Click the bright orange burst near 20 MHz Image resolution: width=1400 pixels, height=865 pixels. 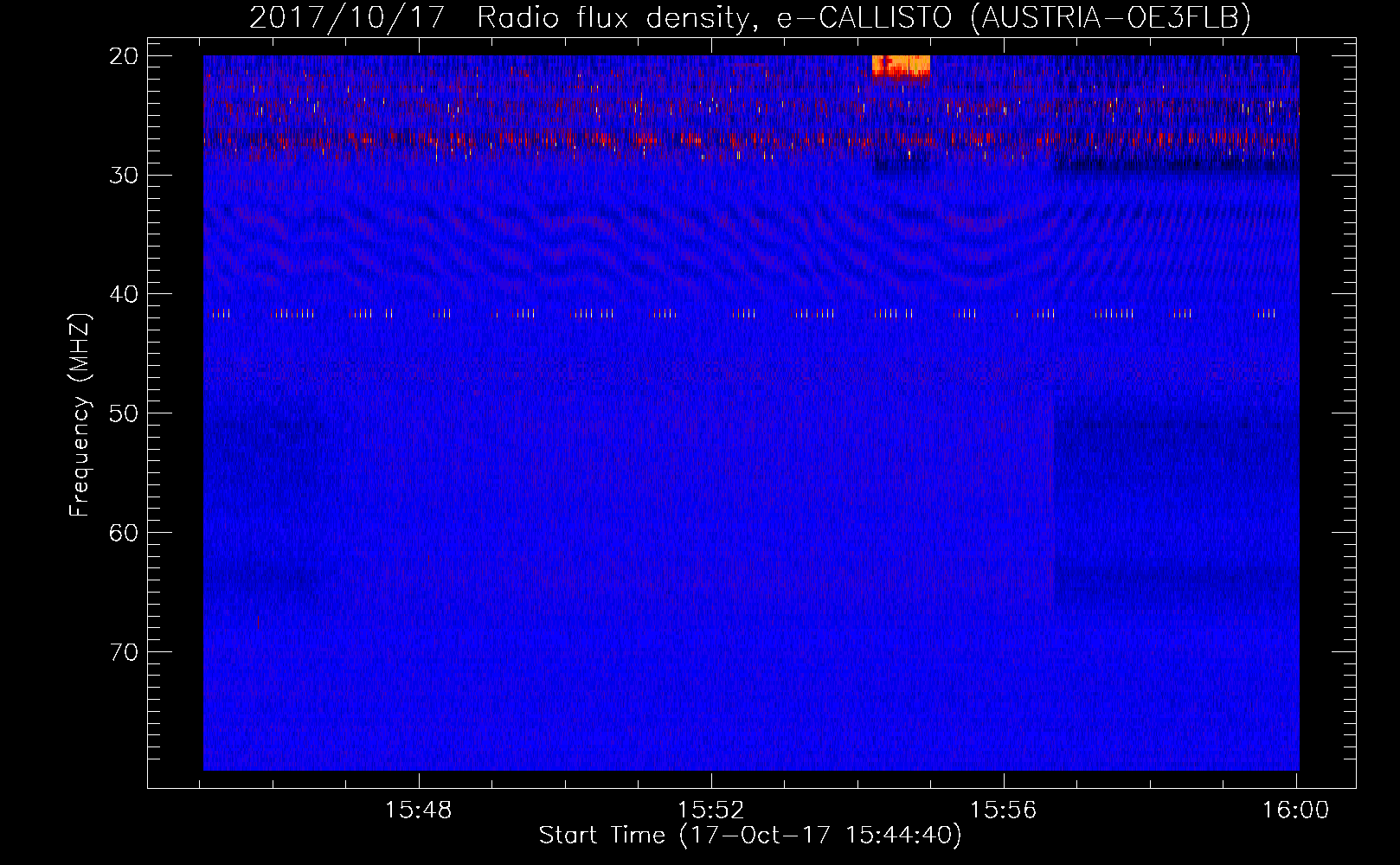click(901, 66)
